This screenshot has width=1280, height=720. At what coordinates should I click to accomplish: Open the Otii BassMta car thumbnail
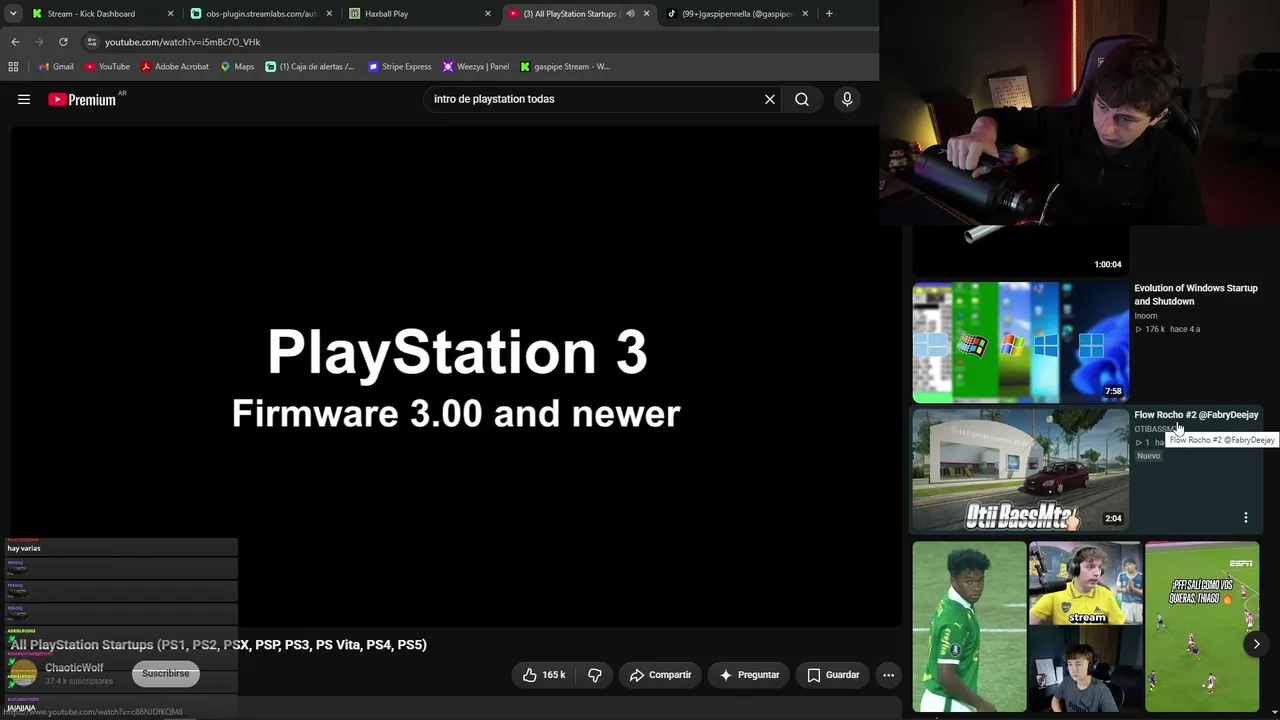[1021, 469]
